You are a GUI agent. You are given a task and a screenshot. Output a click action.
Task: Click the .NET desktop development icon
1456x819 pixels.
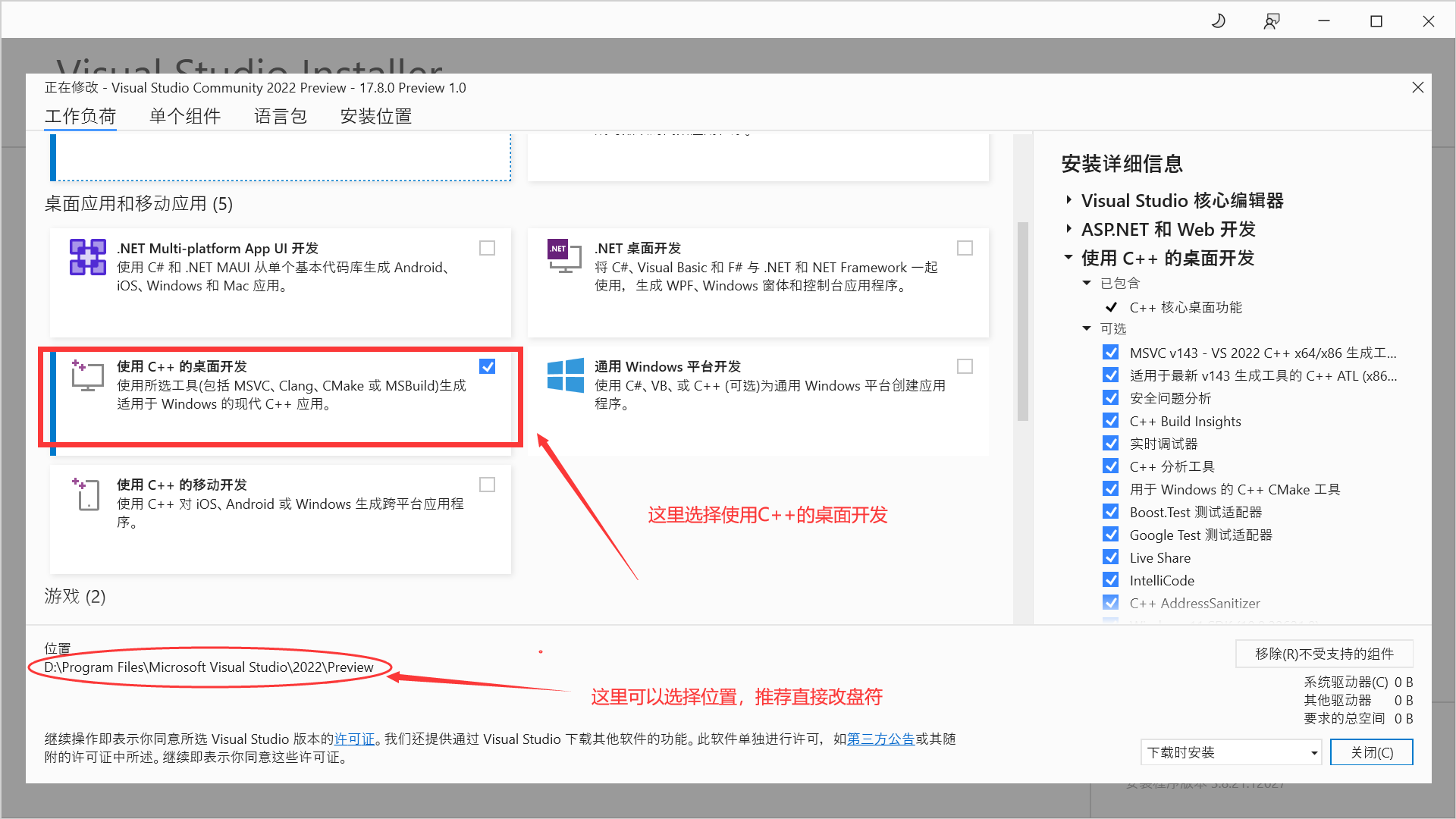(x=565, y=256)
